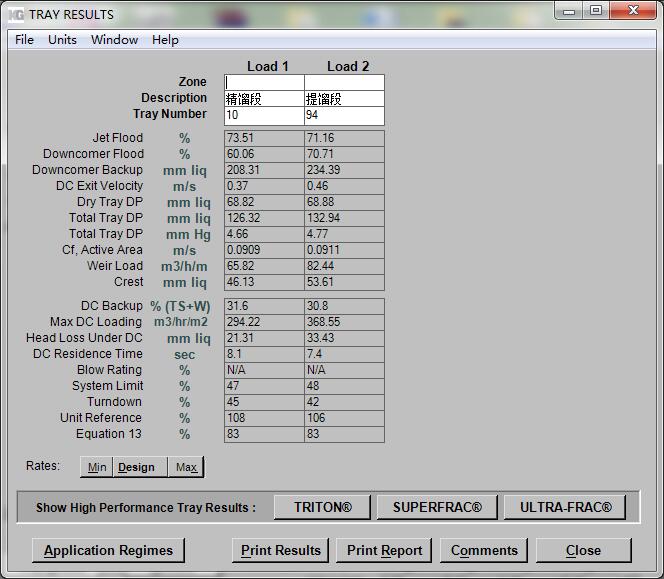
Task: Click Downcomer Flood value 70.71
Action: tap(344, 154)
